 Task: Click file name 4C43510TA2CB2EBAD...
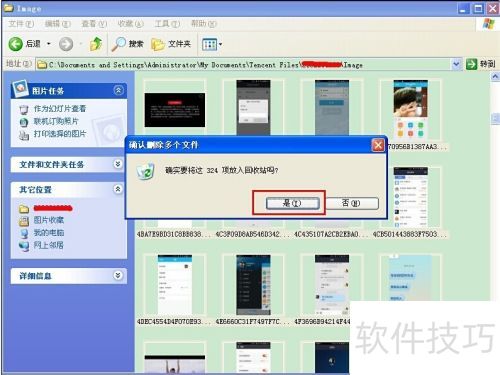331,234
